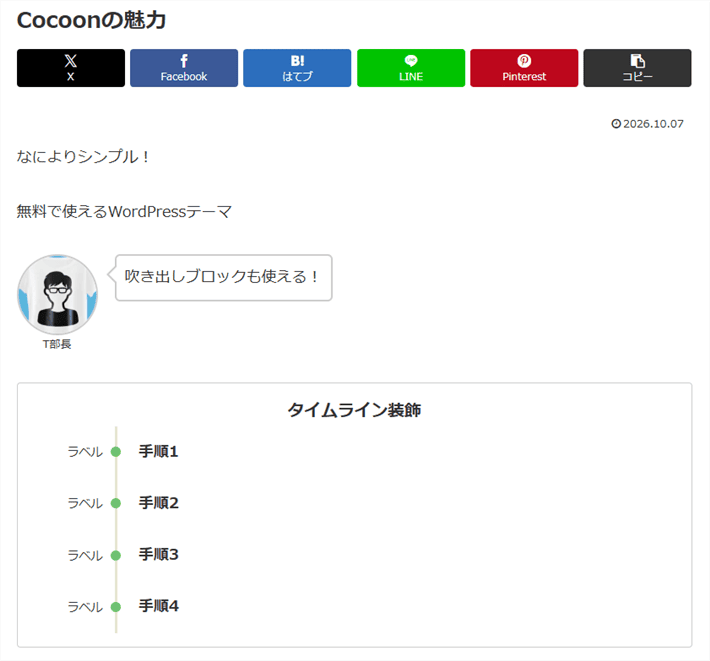The width and height of the screenshot is (710, 661).
Task: Click the 2026.10.07 date text
Action: tap(653, 124)
